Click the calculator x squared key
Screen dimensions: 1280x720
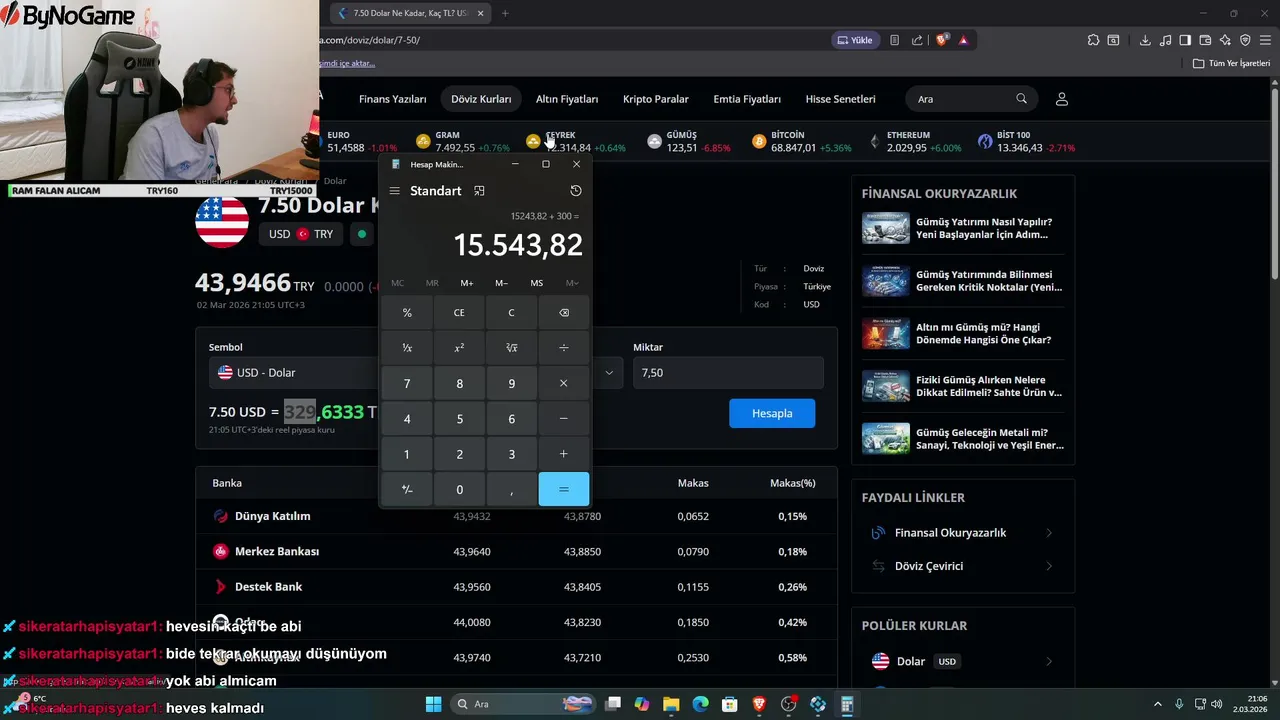(x=459, y=348)
